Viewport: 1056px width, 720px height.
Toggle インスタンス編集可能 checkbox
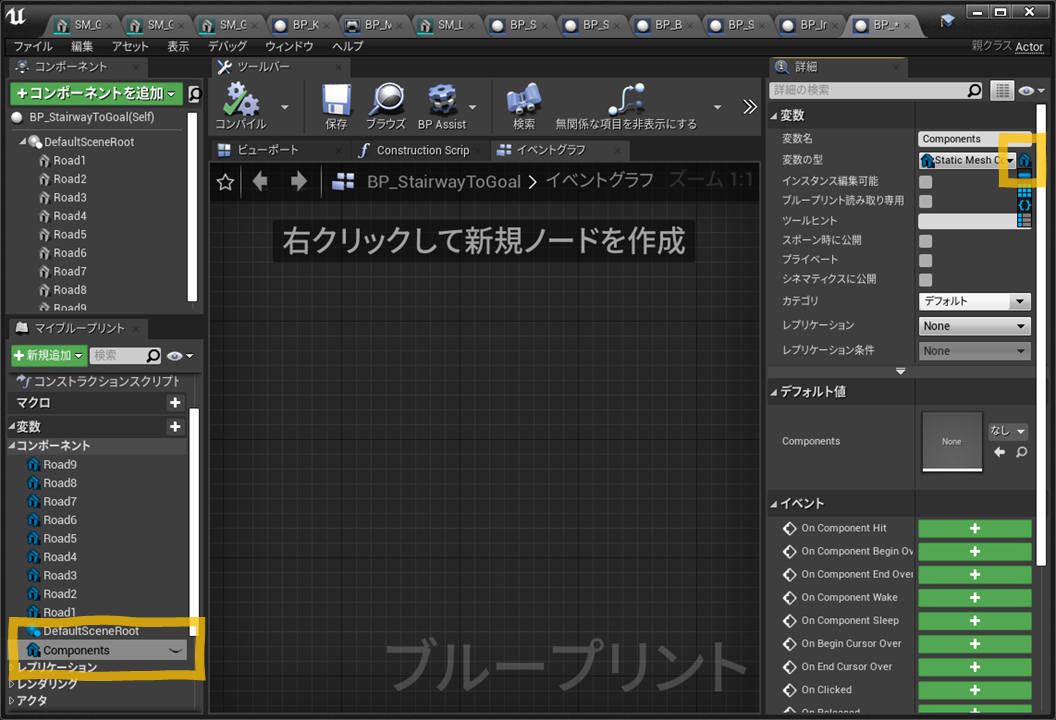click(926, 181)
